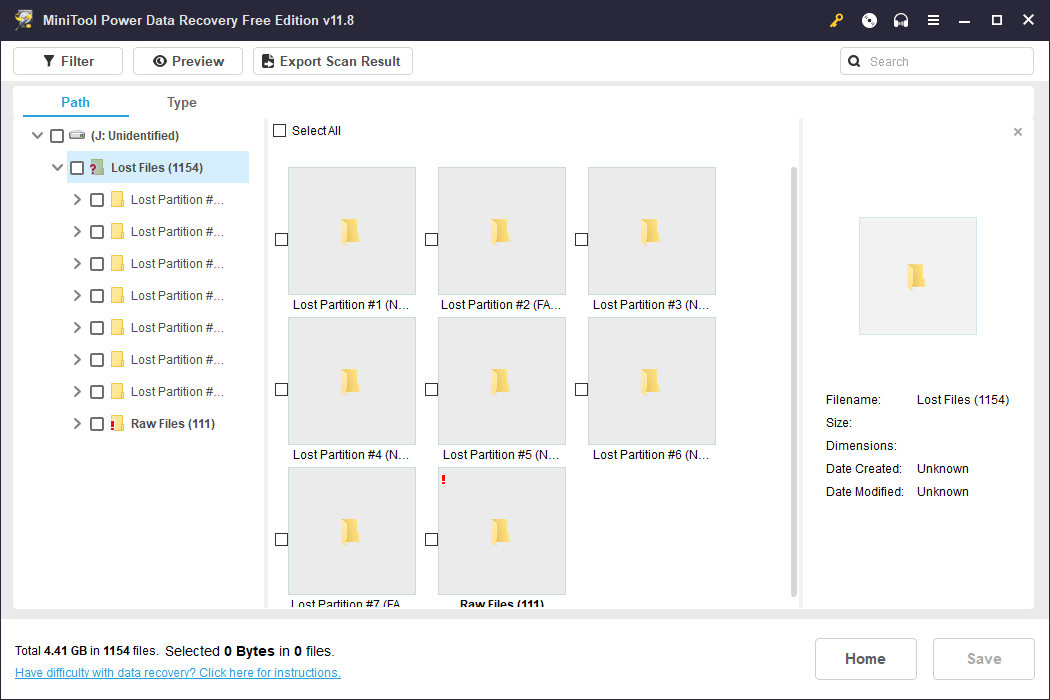1050x700 pixels.
Task: Tick checkbox beside Lost Partition #4 thumbnail
Action: point(281,389)
